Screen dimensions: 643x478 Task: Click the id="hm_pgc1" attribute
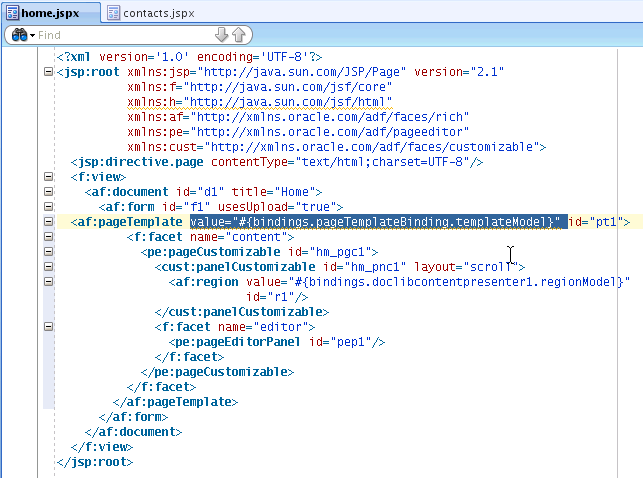[x=330, y=252]
